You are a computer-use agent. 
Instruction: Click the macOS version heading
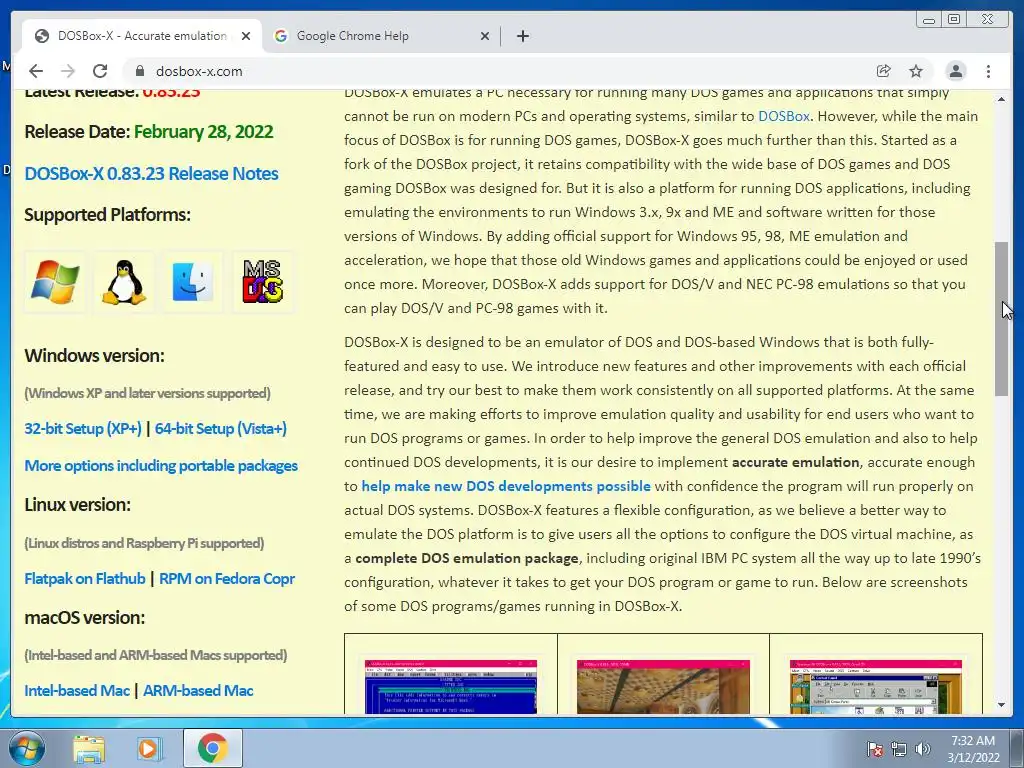tap(84, 618)
